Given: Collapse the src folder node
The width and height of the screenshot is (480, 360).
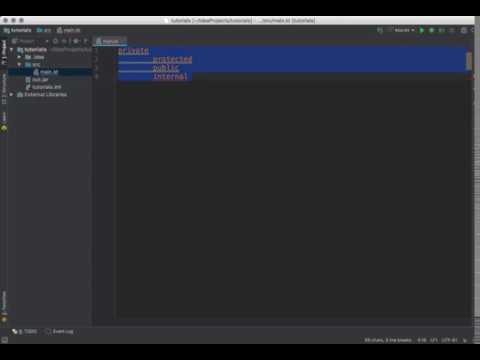Looking at the screenshot, I should [x=19, y=64].
